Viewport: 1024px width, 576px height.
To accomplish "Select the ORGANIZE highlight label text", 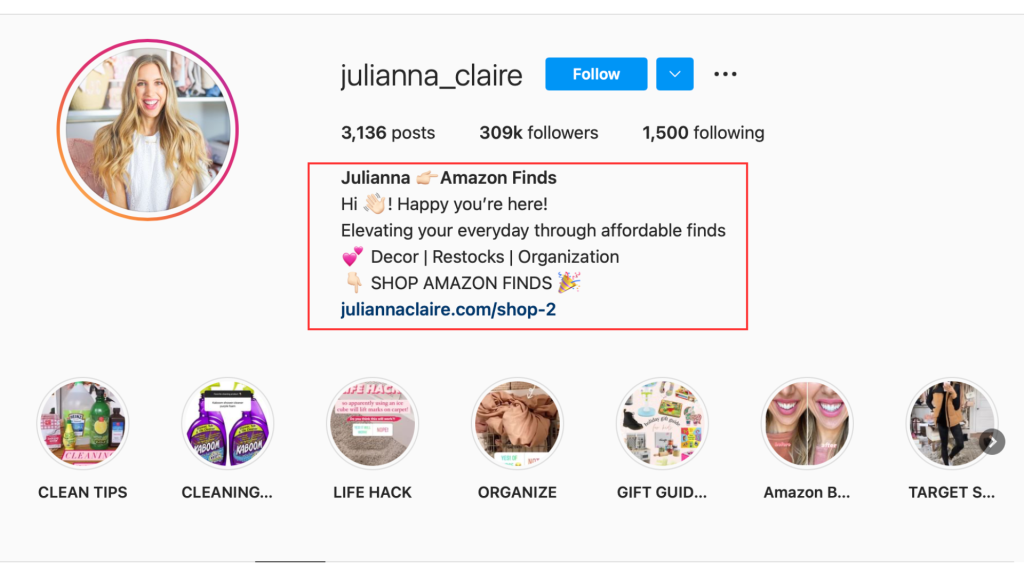I will coord(517,492).
